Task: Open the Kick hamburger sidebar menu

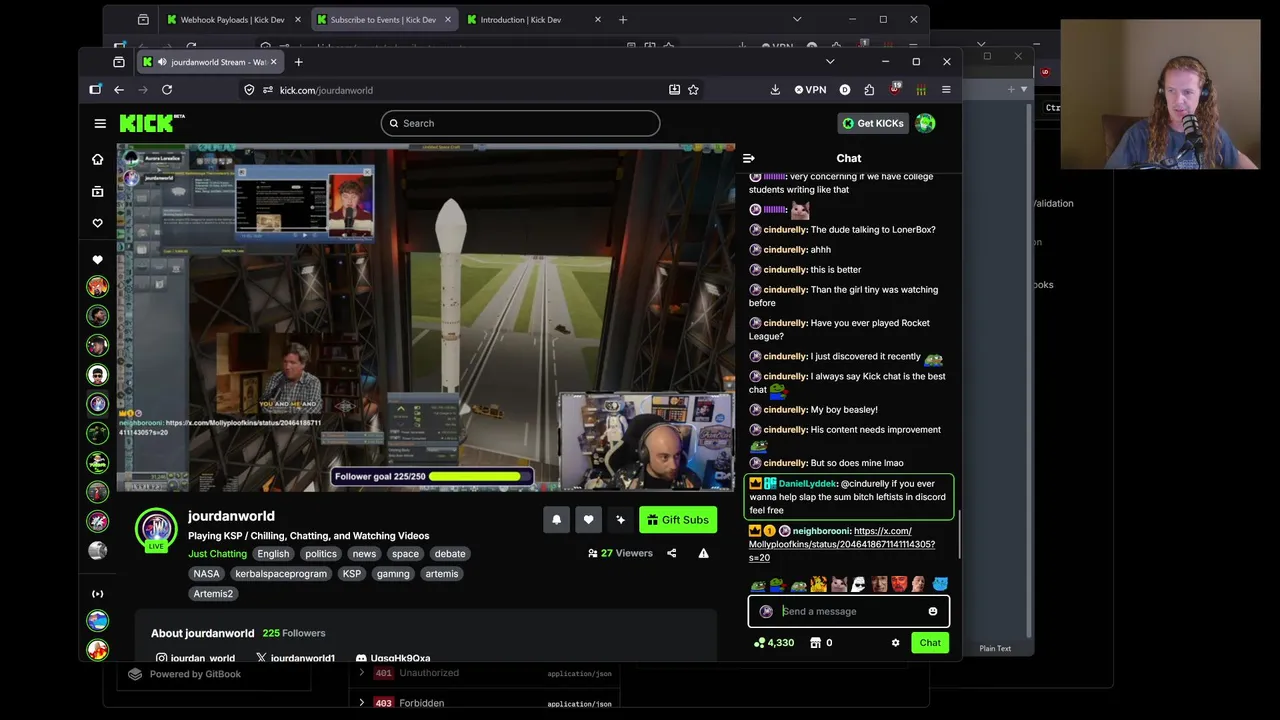Action: click(100, 123)
